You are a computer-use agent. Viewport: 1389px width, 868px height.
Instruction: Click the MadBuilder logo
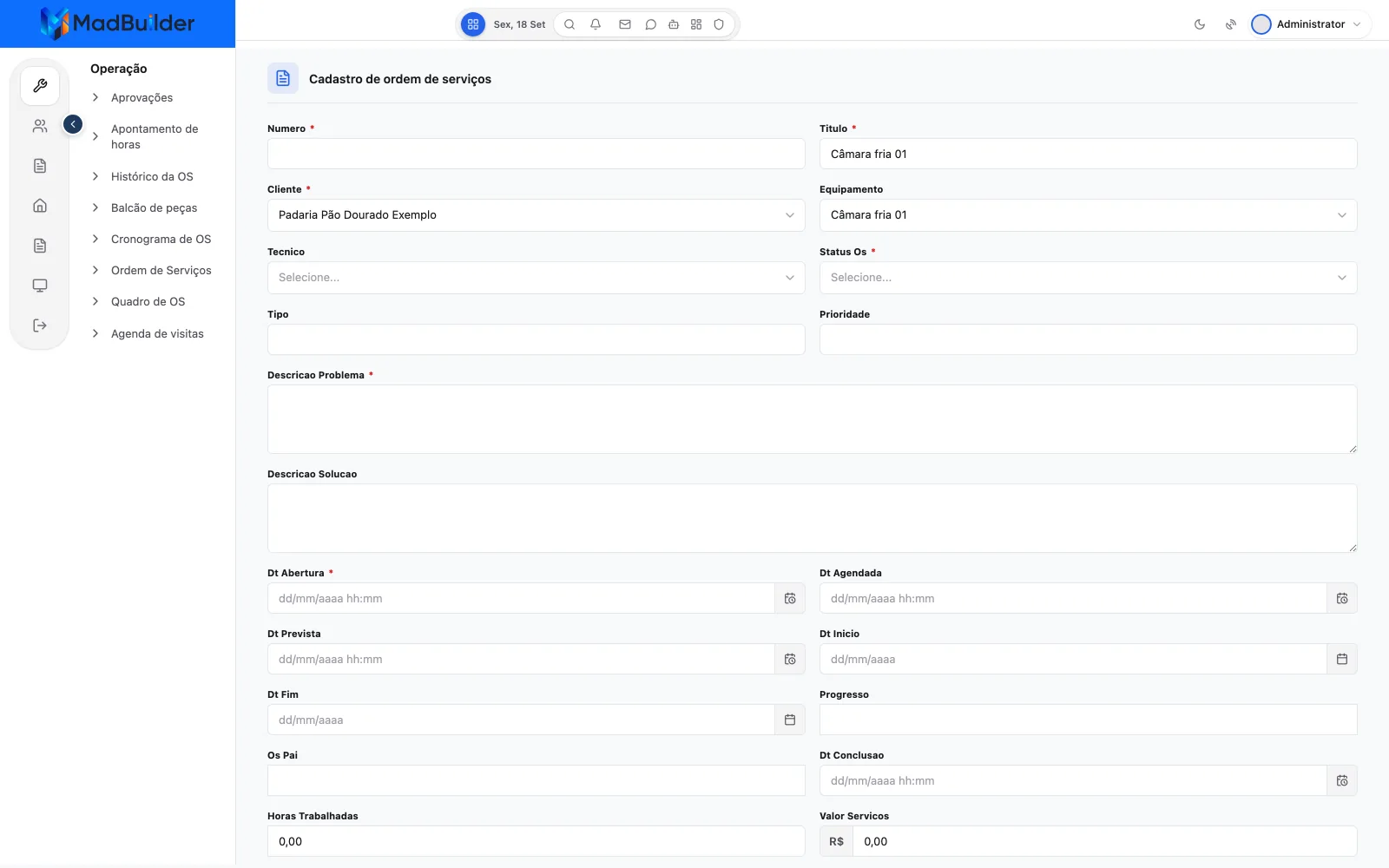[x=117, y=23]
